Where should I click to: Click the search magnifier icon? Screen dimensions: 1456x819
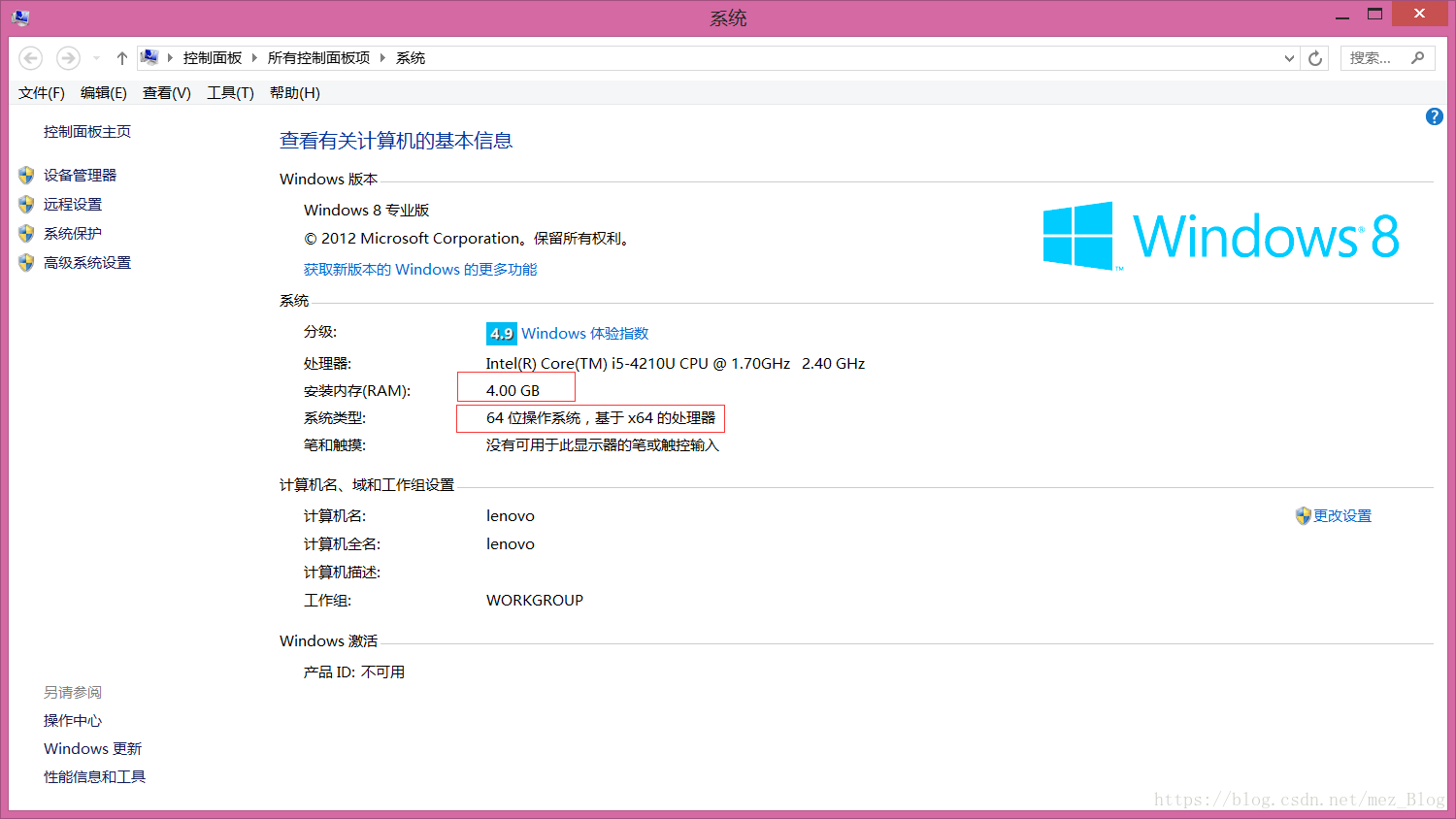[1420, 57]
